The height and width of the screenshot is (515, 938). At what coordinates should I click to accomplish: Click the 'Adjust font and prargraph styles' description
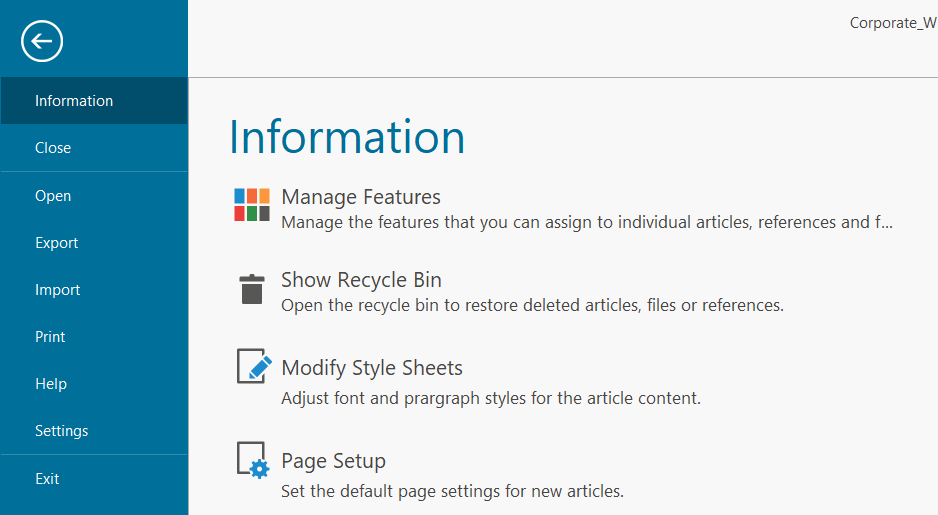491,398
